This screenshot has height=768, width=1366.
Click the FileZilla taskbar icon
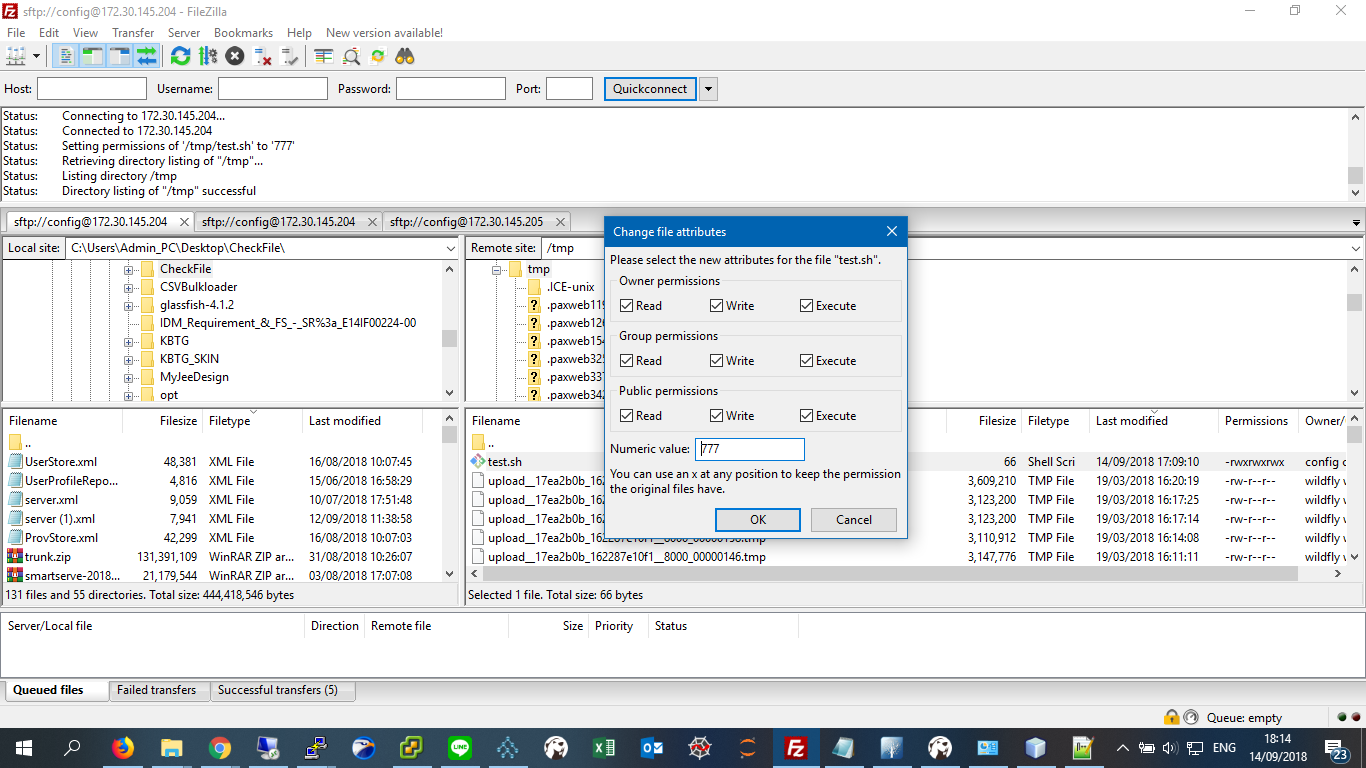[x=796, y=748]
